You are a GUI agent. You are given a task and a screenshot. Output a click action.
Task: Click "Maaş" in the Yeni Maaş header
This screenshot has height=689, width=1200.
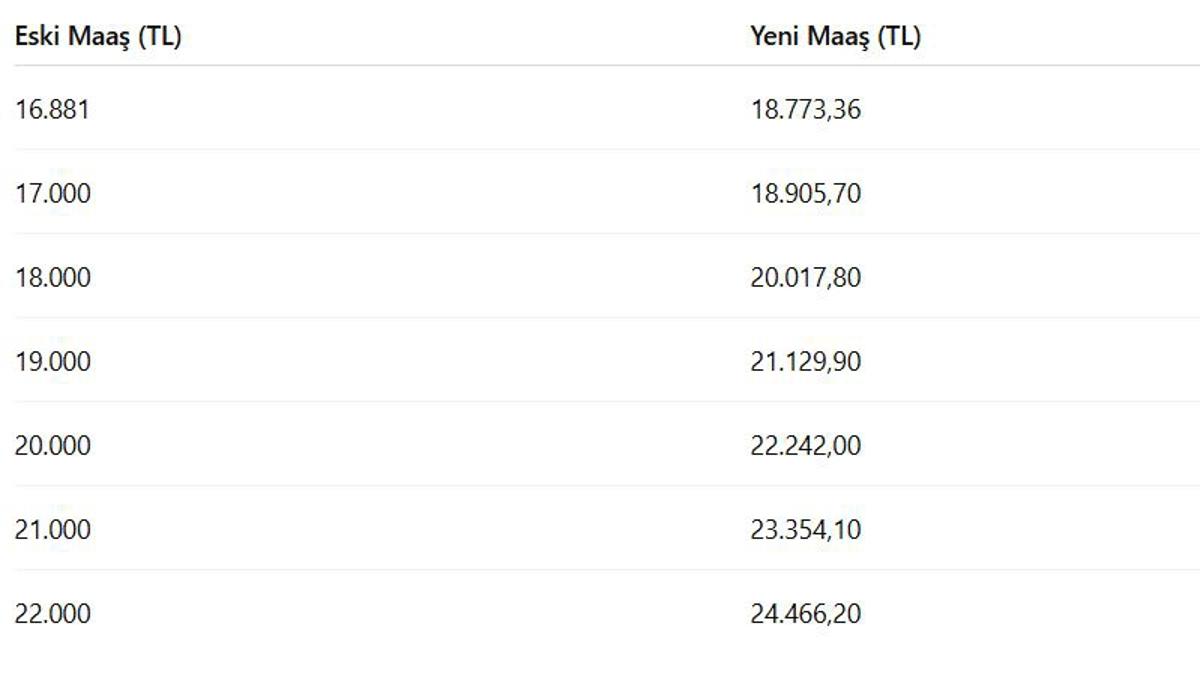pos(838,37)
